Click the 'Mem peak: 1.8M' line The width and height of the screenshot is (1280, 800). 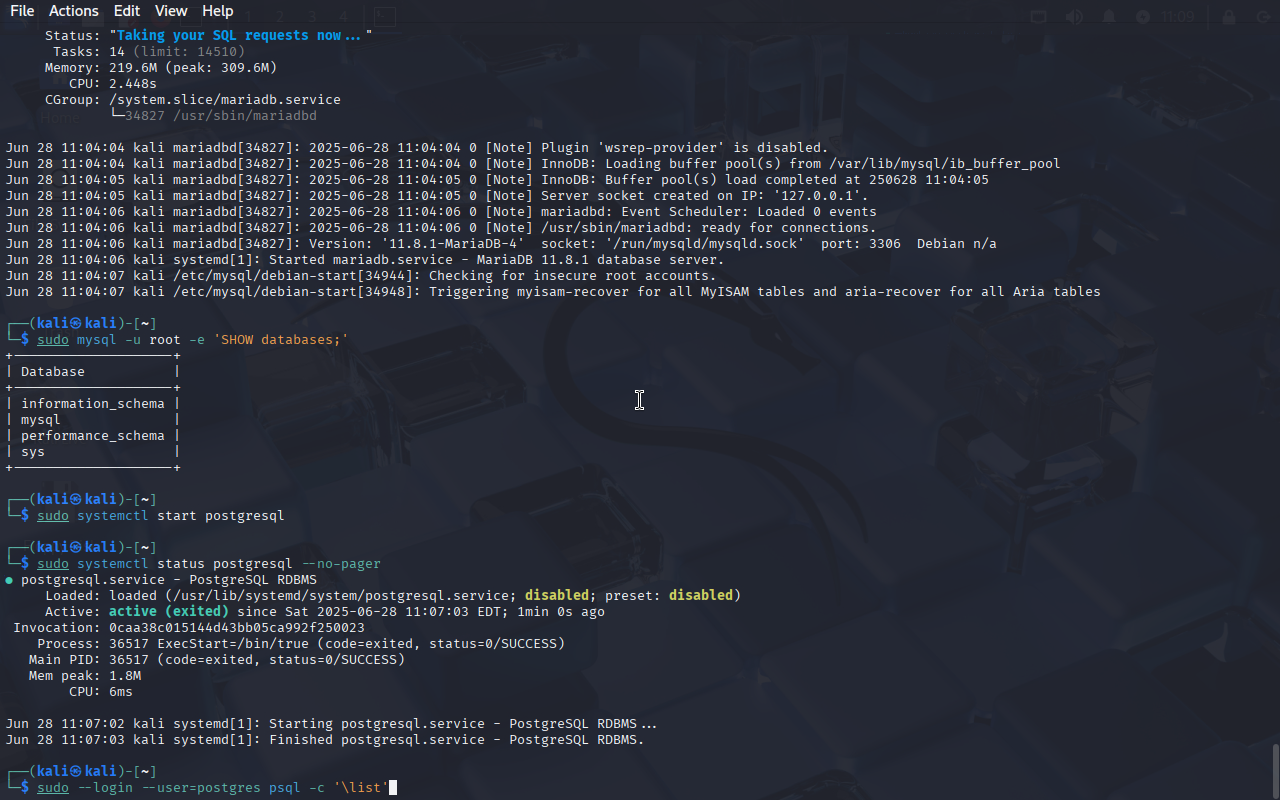pos(85,676)
